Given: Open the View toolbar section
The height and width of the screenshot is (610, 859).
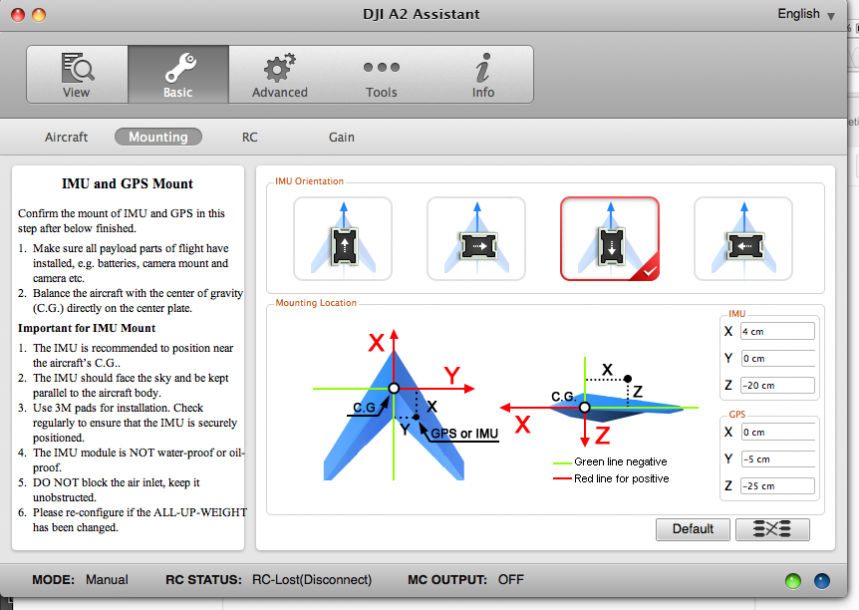Looking at the screenshot, I should 77,75.
